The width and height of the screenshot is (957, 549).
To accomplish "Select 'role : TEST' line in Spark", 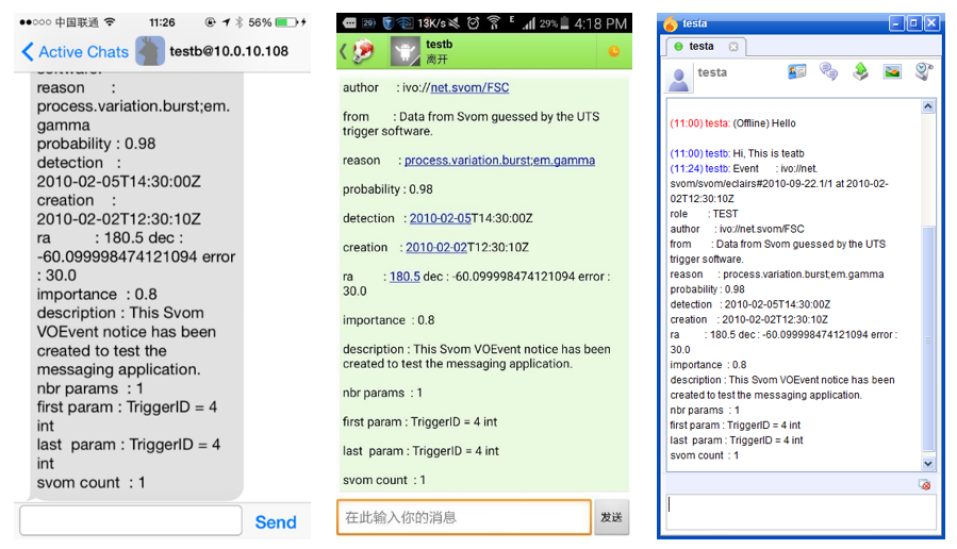I will [704, 214].
